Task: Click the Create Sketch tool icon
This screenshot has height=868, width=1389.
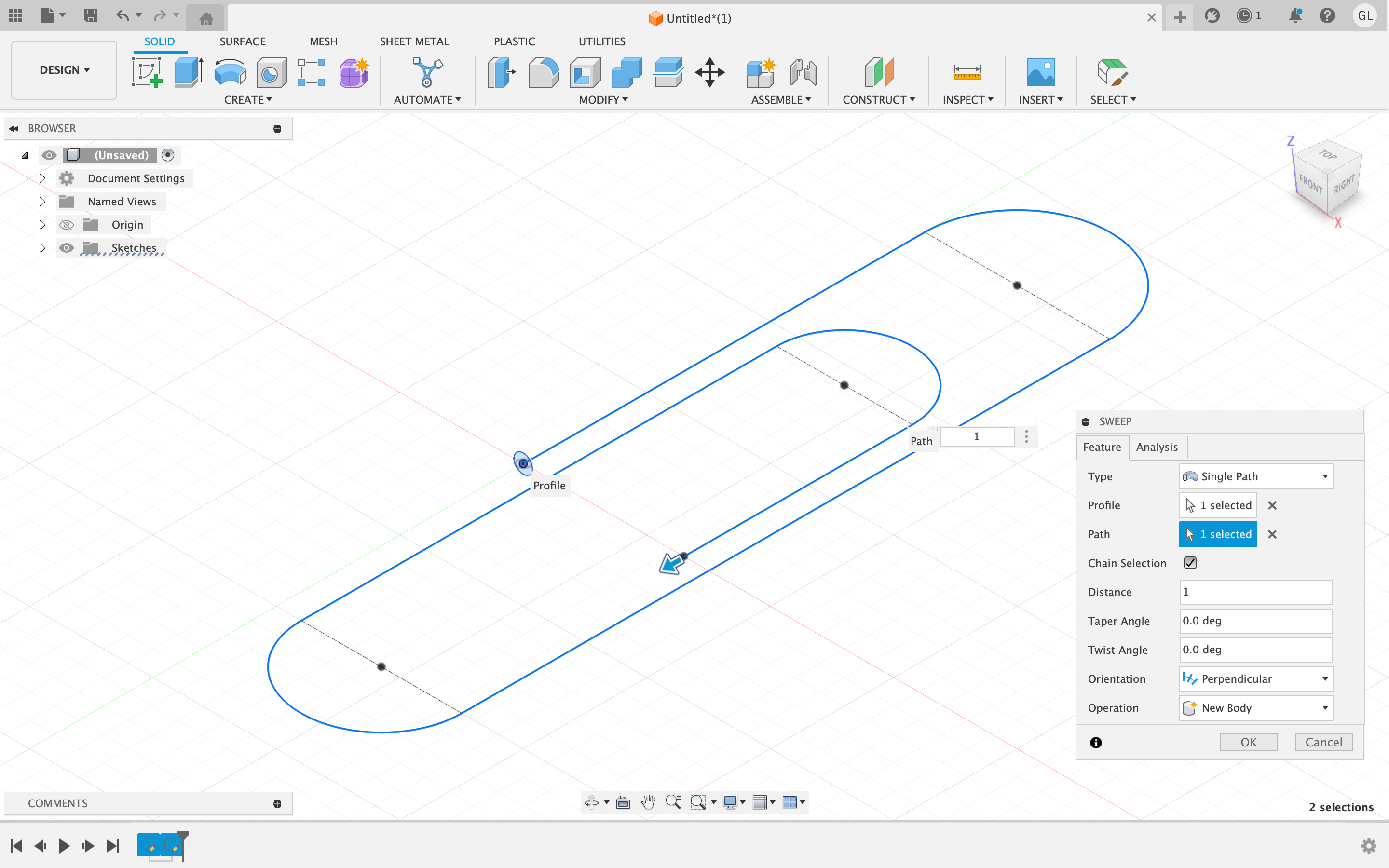Action: 148,72
